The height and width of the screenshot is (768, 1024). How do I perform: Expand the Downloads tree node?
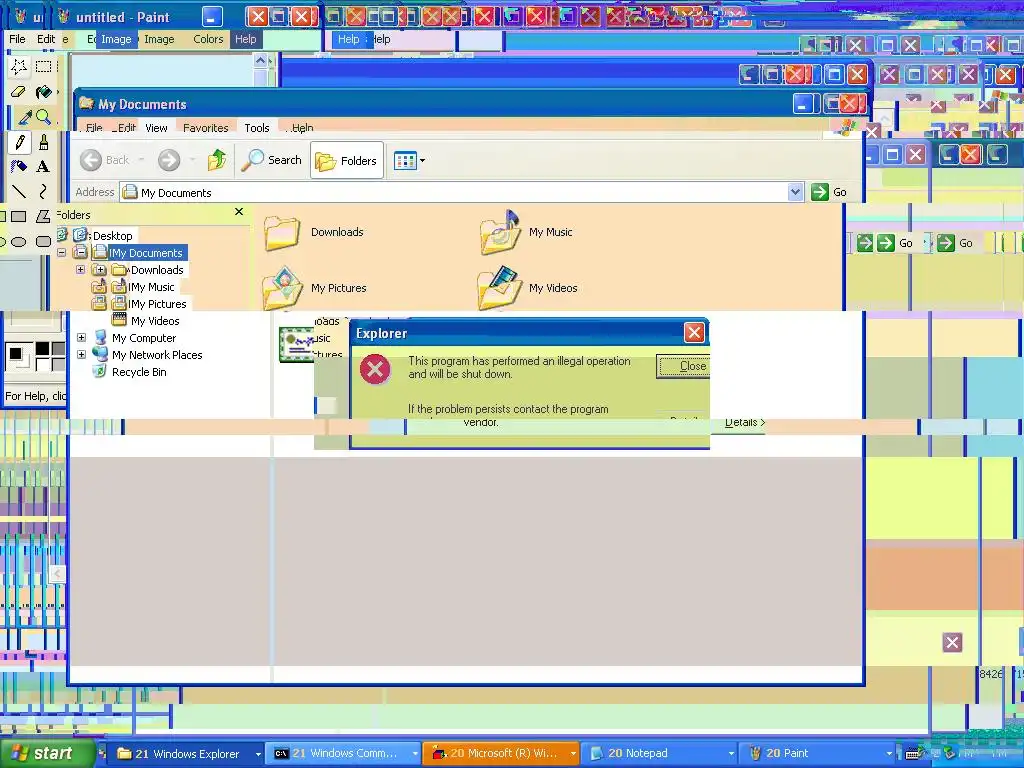pyautogui.click(x=80, y=269)
